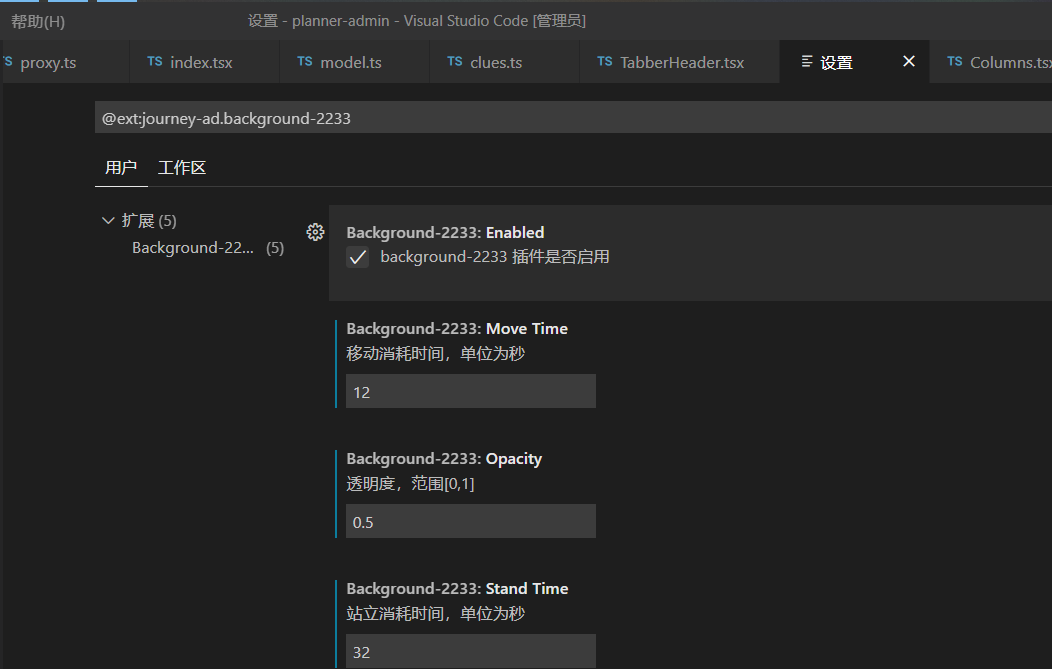Click the TS icon on TabberHeader.tsx tab
The image size is (1052, 669).
604,61
